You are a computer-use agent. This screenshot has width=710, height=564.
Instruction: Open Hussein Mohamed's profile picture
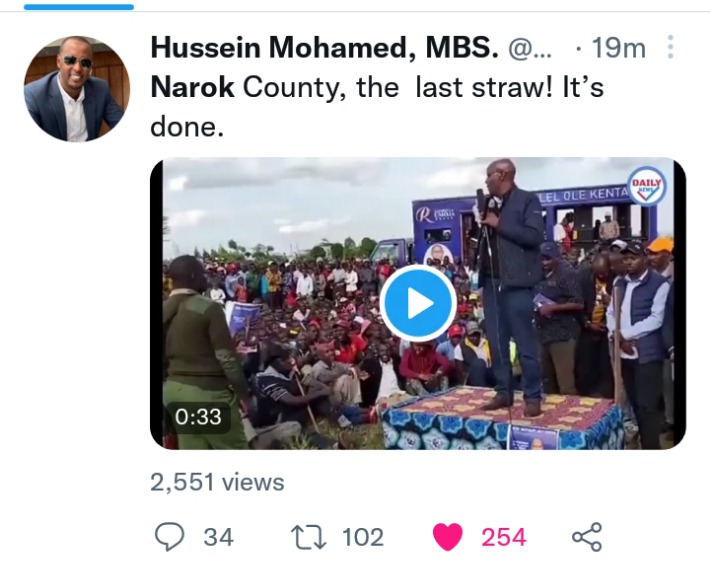click(x=77, y=89)
